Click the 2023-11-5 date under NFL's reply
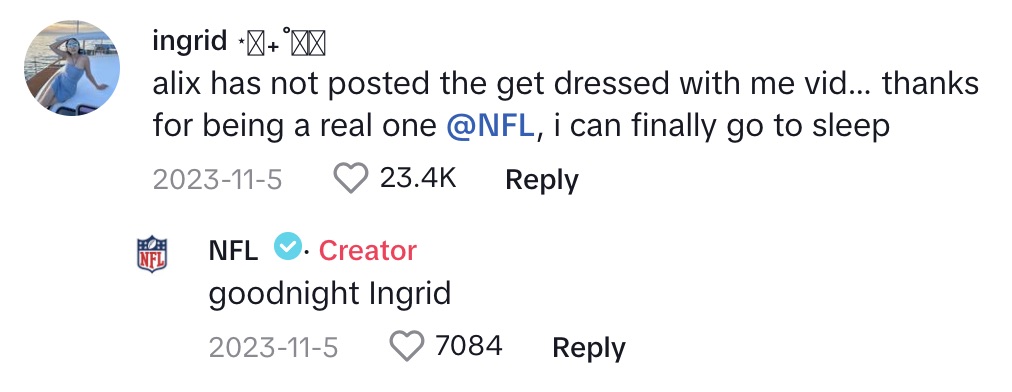Image resolution: width=1012 pixels, height=392 pixels. (274, 347)
